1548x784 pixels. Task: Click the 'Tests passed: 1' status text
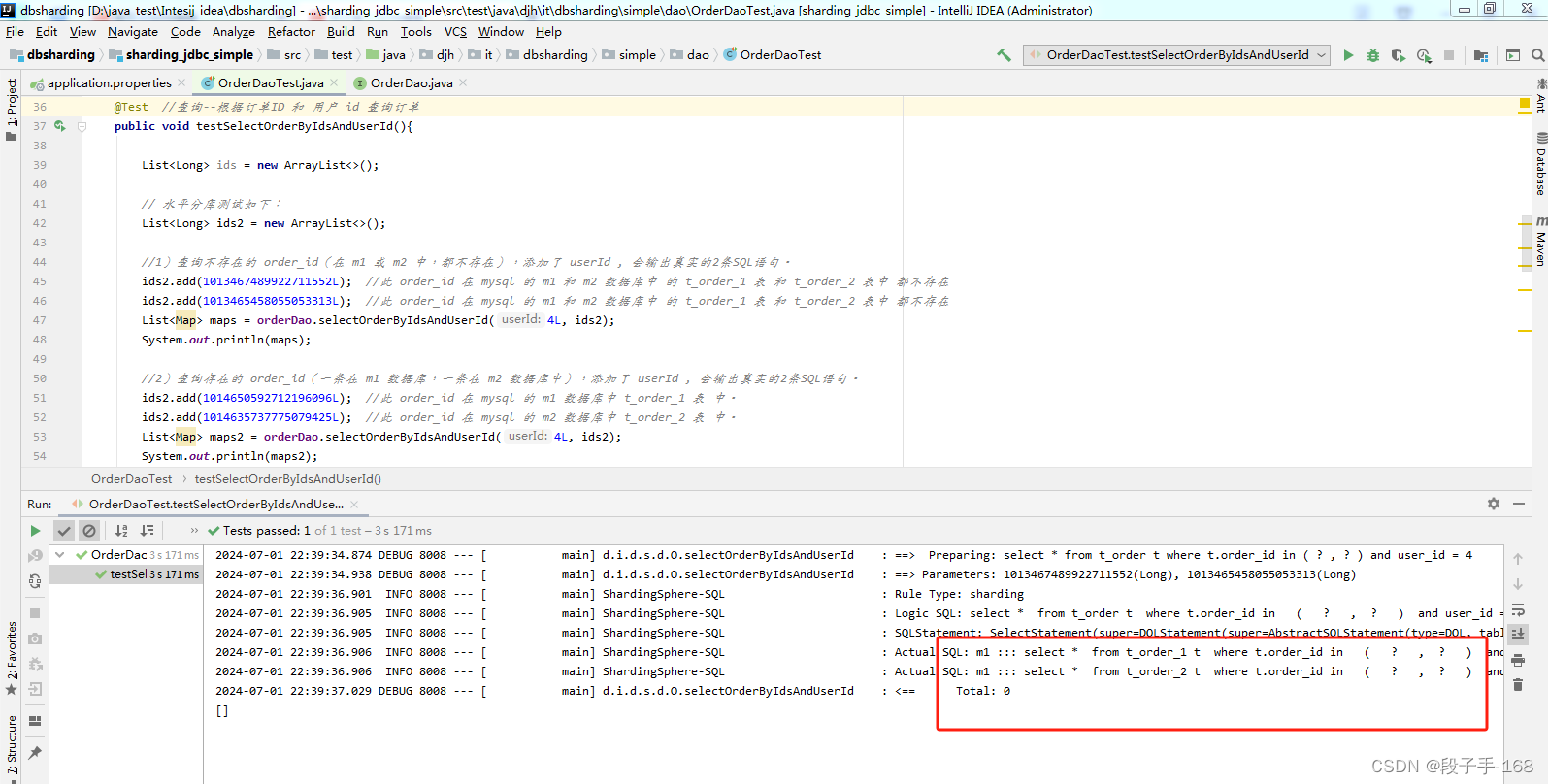click(267, 531)
